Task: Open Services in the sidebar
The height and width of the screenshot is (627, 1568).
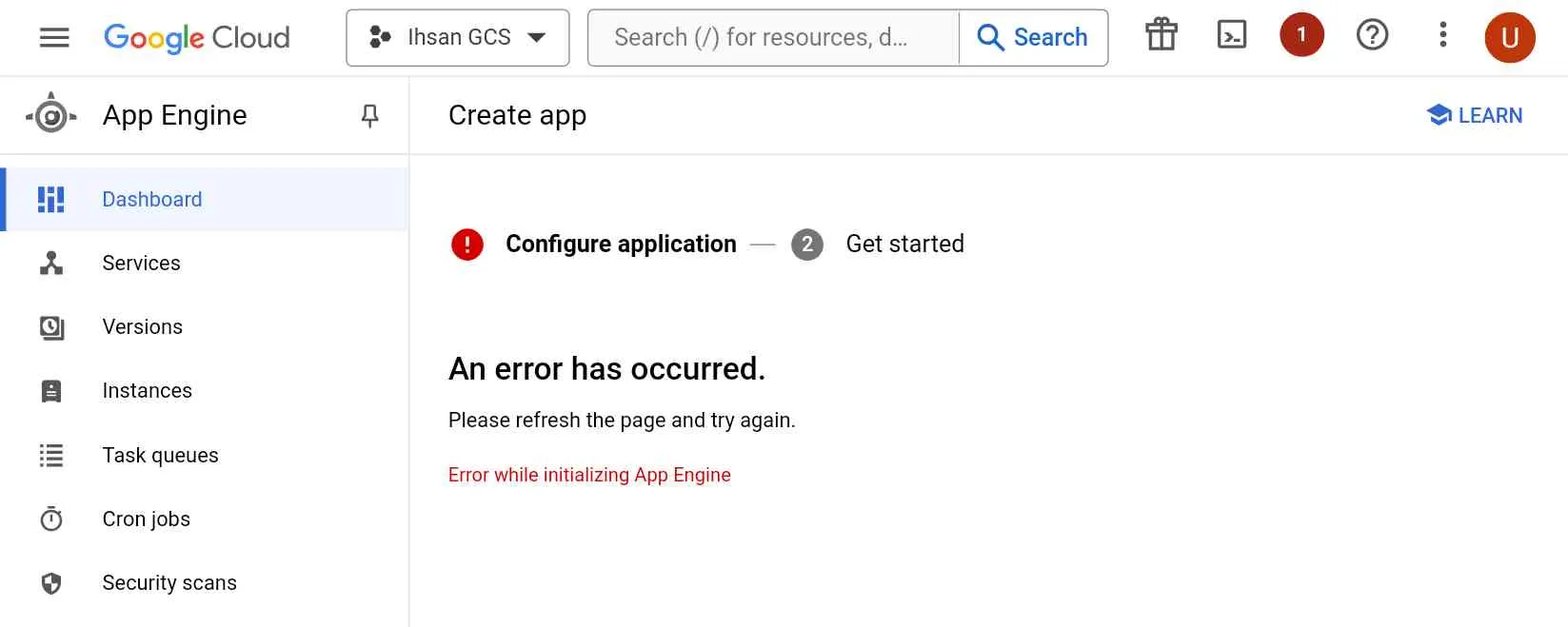Action: coord(205,263)
